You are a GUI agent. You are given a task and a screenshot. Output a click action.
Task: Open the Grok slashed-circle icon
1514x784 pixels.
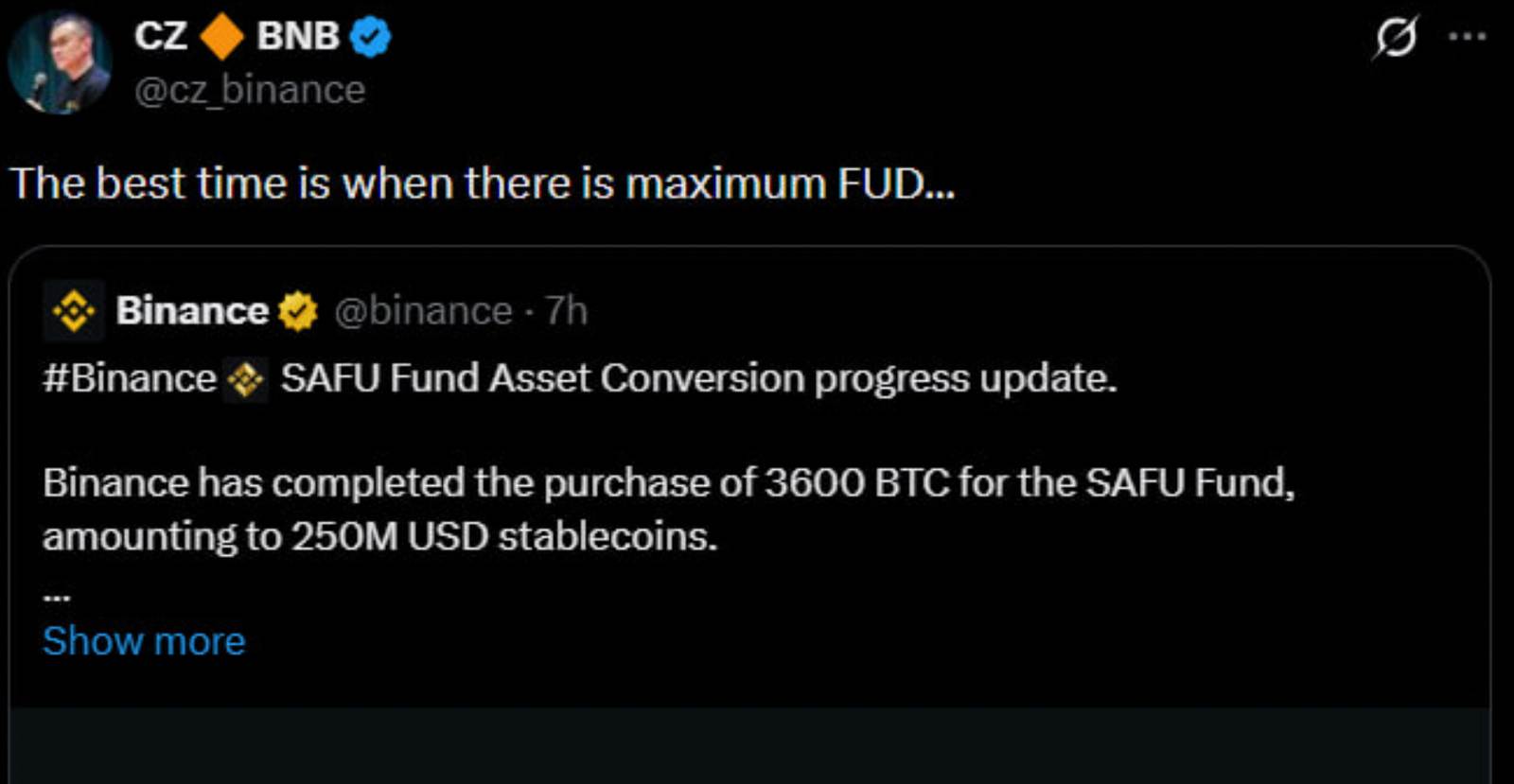click(x=1396, y=39)
